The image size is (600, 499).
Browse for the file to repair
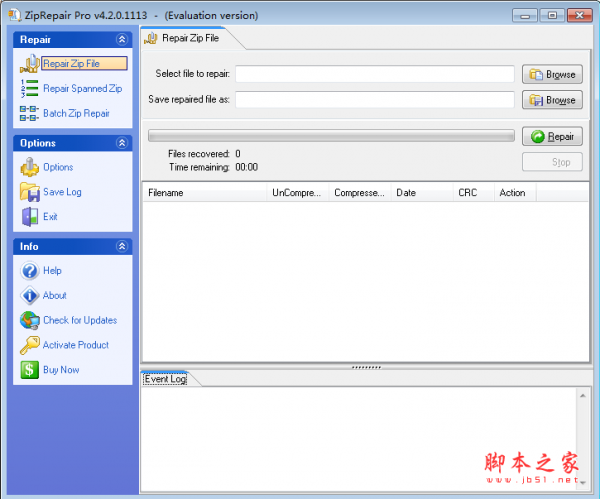click(552, 74)
